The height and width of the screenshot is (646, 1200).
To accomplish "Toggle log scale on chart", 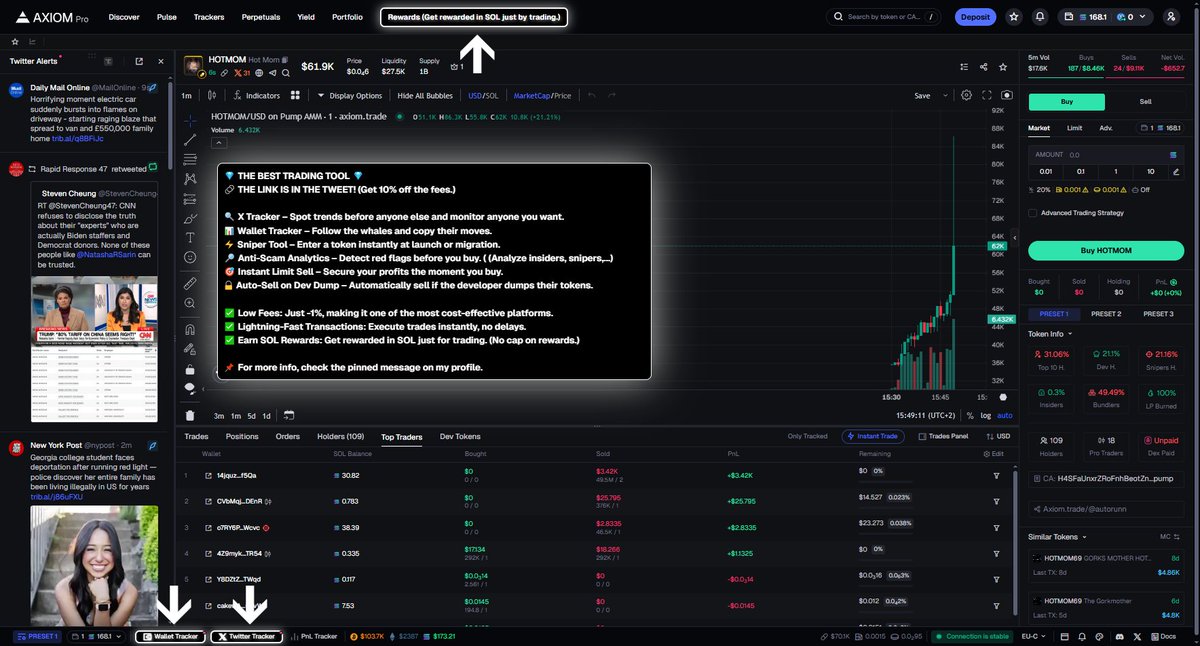I will click(986, 415).
